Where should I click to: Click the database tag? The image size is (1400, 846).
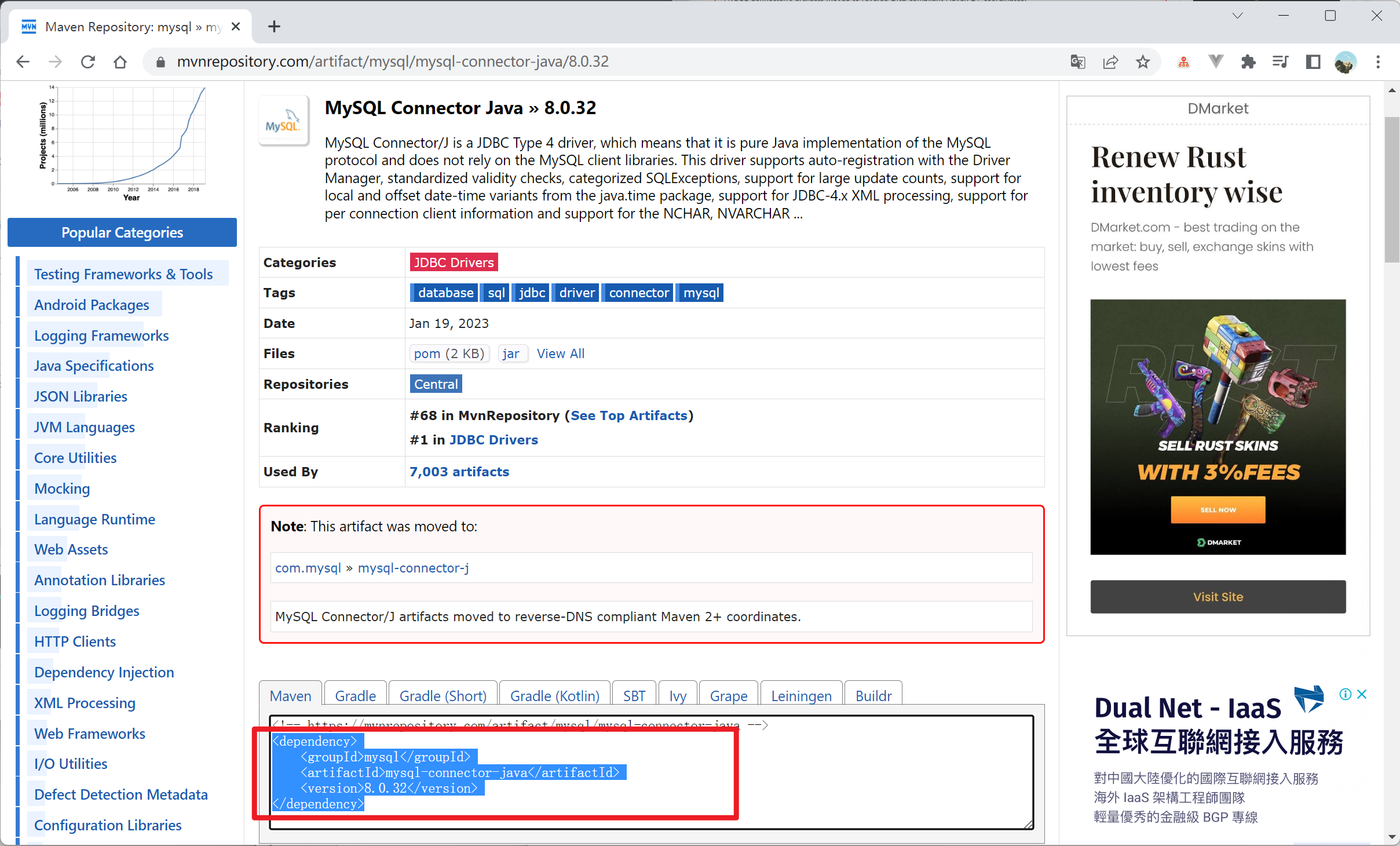click(x=445, y=293)
